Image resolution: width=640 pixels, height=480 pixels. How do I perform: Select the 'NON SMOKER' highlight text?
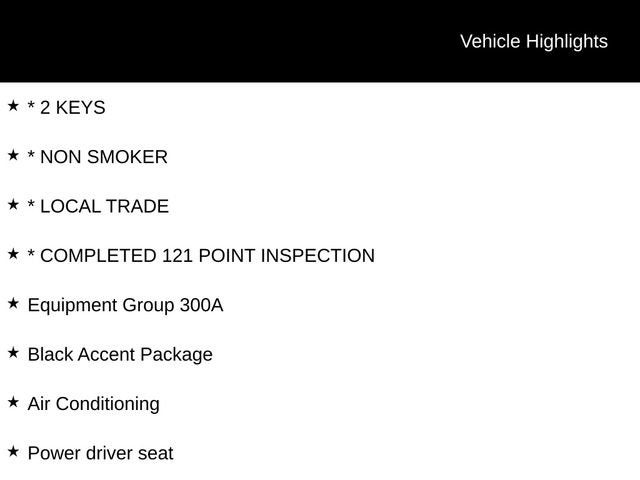pos(104,157)
